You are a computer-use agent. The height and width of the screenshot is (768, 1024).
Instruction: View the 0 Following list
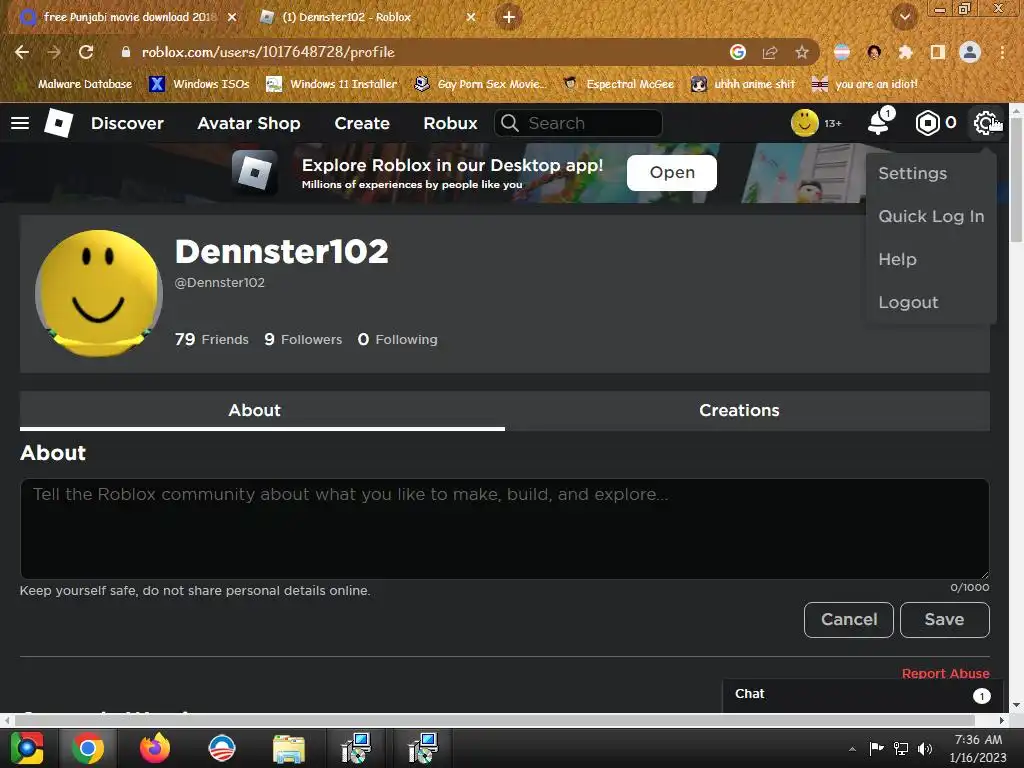pos(398,339)
